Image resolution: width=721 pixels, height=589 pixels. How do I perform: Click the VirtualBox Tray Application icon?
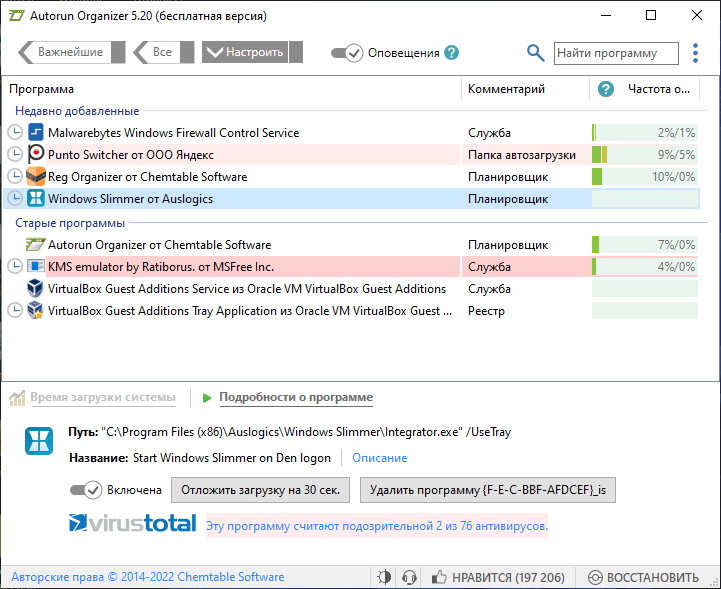[35, 311]
